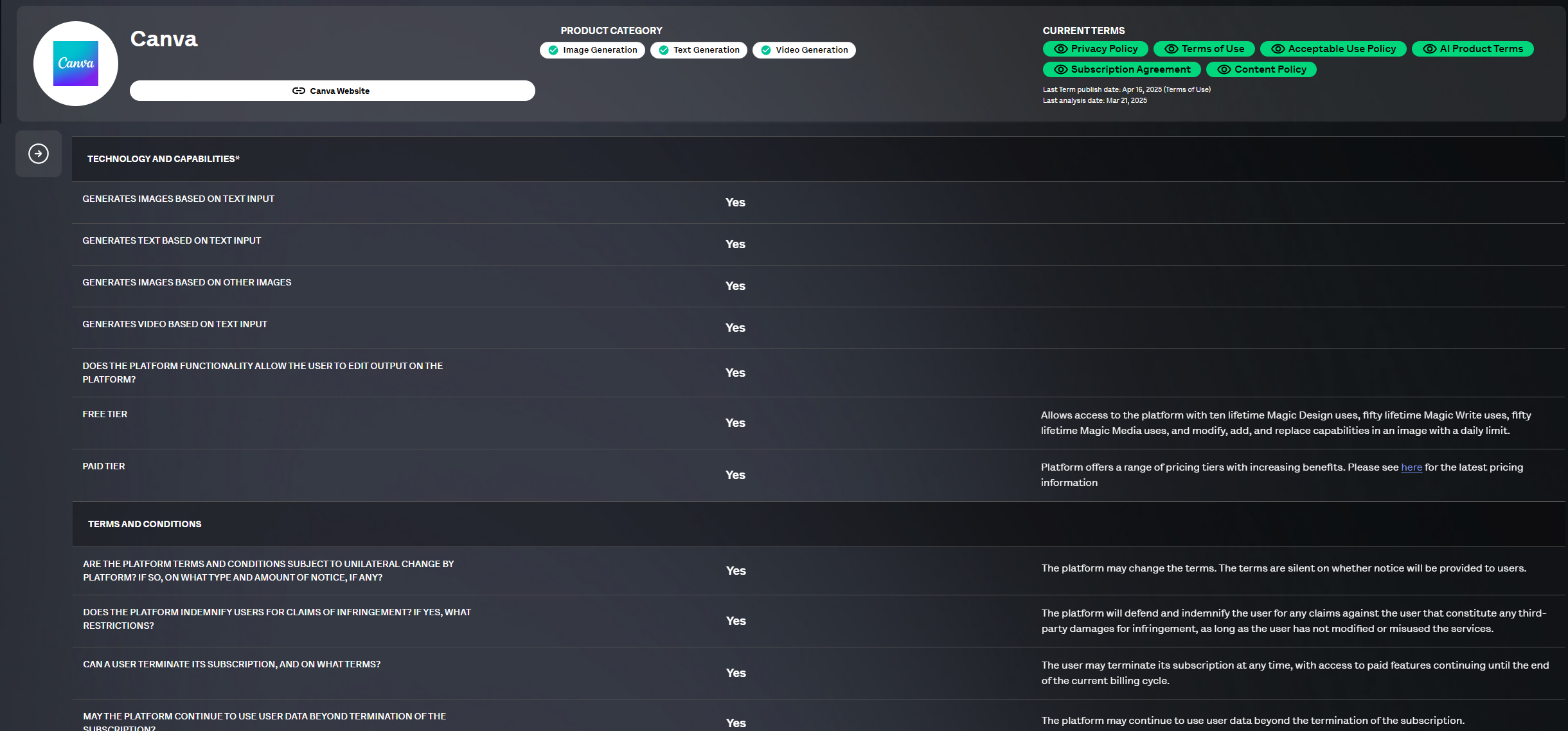1568x731 pixels.
Task: Click the eye icon on AI Product Terms
Action: [x=1430, y=49]
